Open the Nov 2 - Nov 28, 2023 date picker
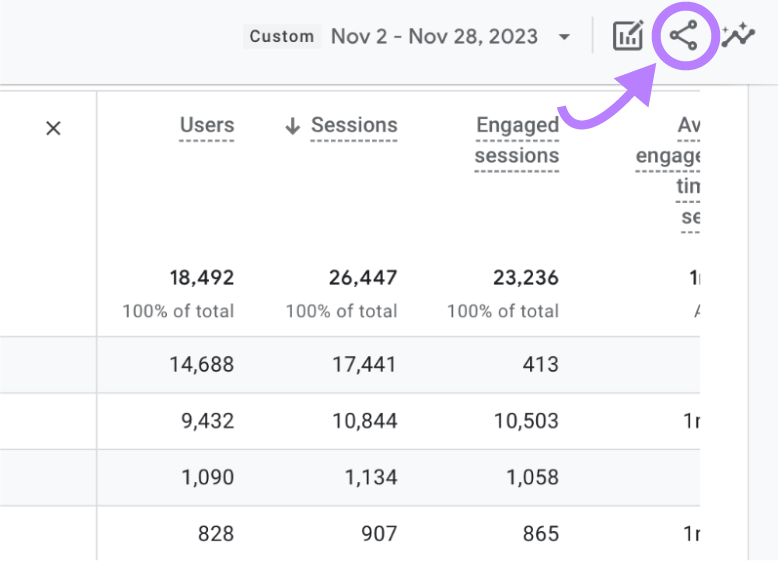 (x=434, y=37)
